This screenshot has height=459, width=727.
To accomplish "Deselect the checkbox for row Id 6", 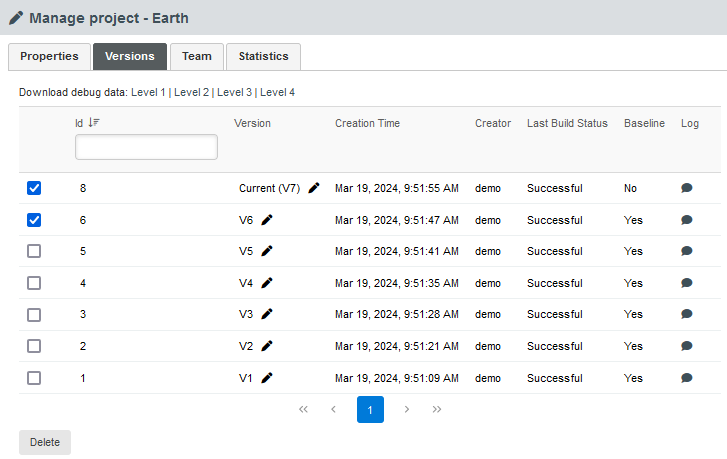I will 34,220.
